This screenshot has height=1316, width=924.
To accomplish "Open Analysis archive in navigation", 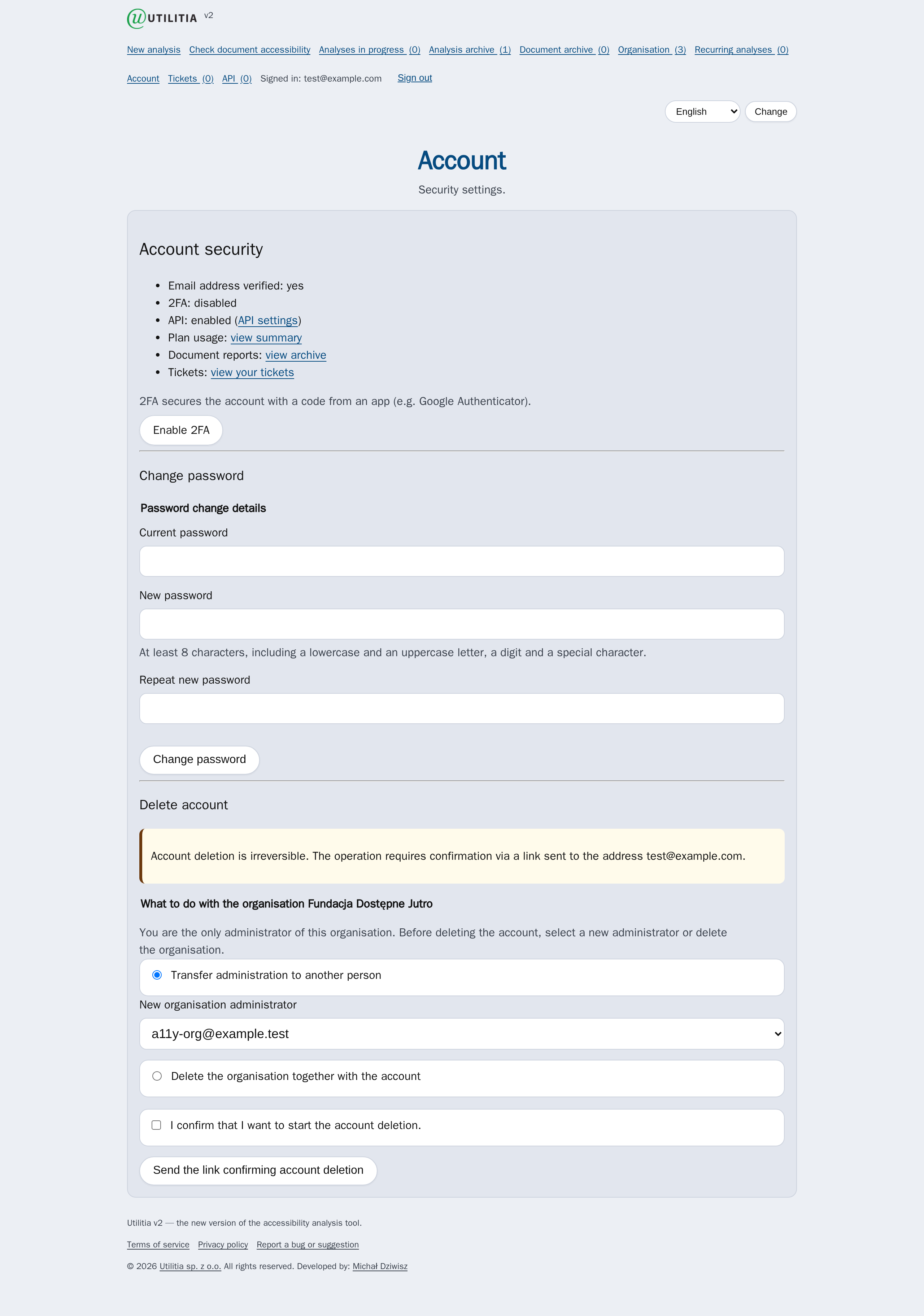I will tap(470, 50).
